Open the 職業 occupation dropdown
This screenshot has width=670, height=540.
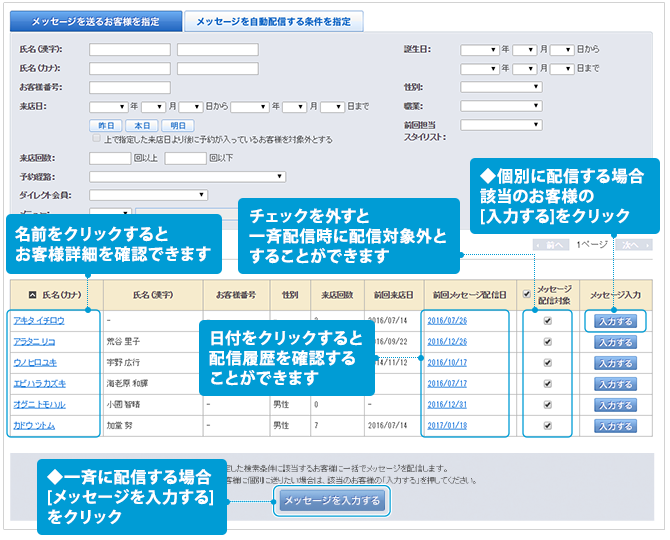[x=500, y=105]
